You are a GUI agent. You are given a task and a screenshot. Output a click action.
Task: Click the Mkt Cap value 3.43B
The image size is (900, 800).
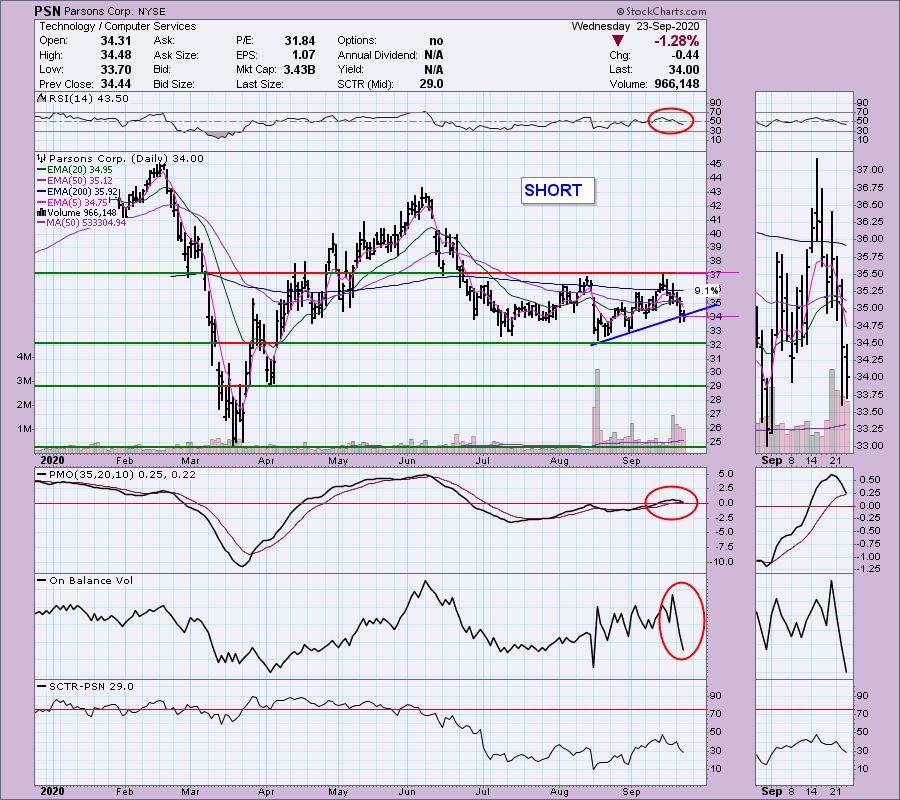click(x=299, y=69)
